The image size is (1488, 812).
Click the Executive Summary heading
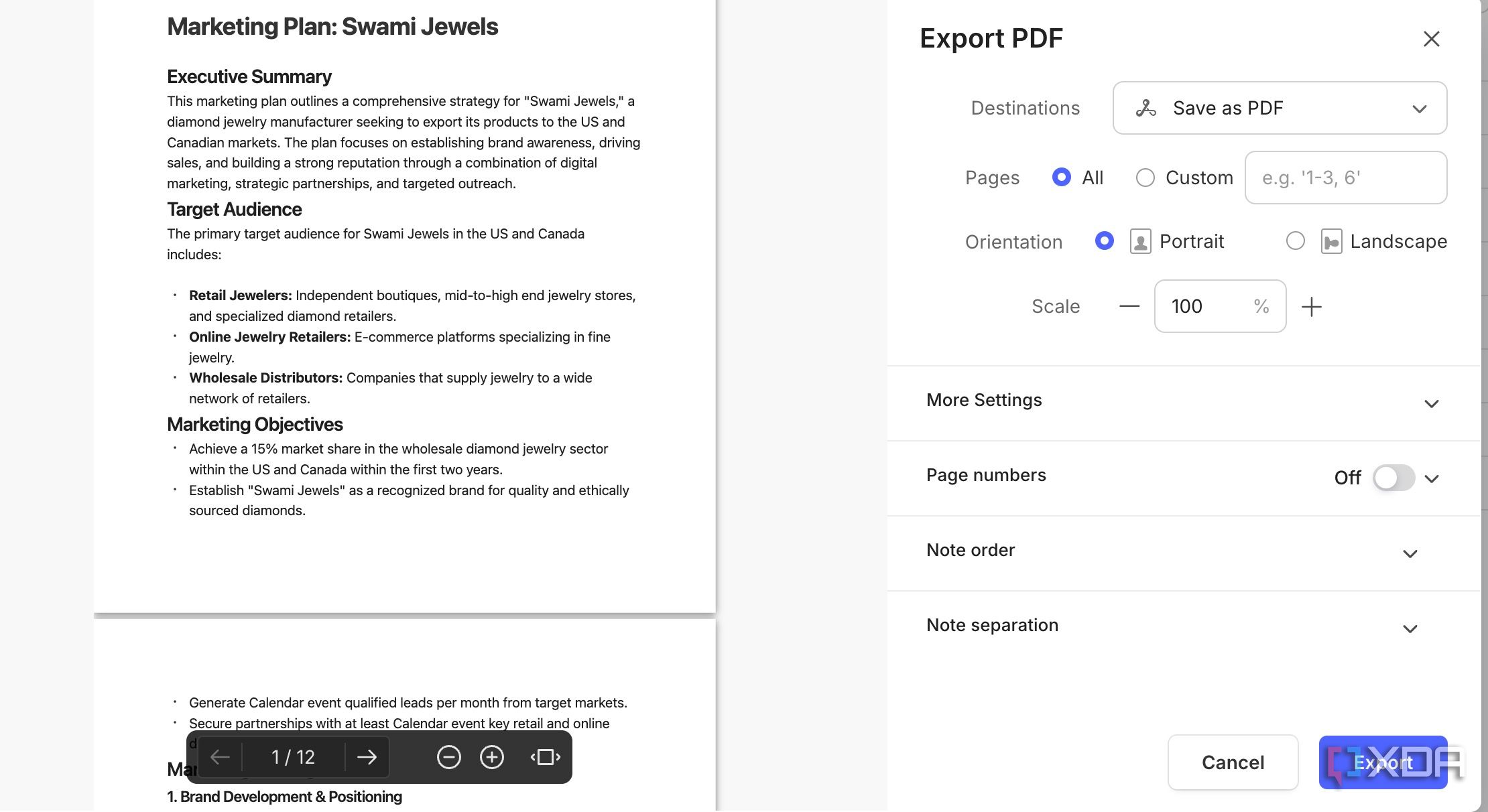(x=249, y=76)
